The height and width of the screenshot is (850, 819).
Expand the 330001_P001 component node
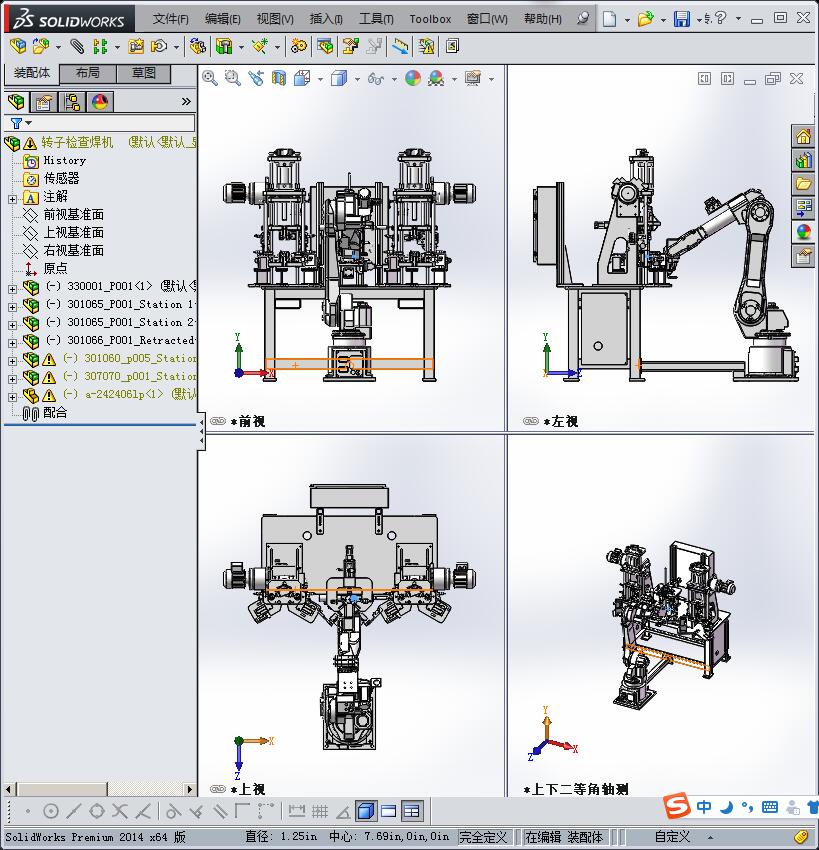click(12, 287)
